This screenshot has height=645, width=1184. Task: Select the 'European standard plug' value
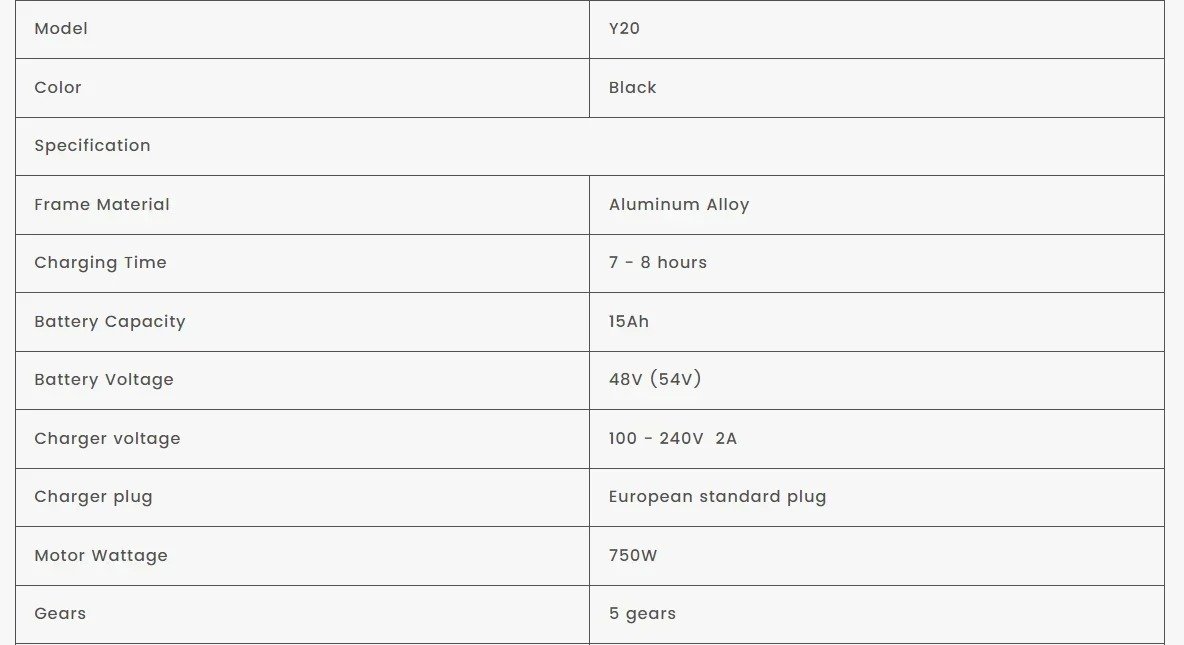coord(718,497)
